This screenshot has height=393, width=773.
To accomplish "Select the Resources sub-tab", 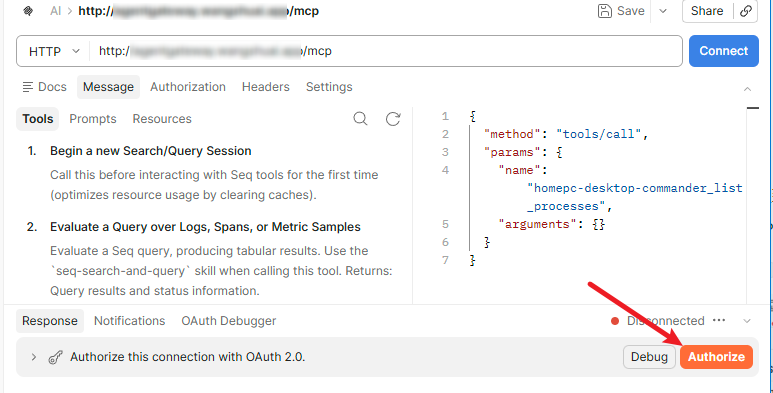I will [162, 119].
